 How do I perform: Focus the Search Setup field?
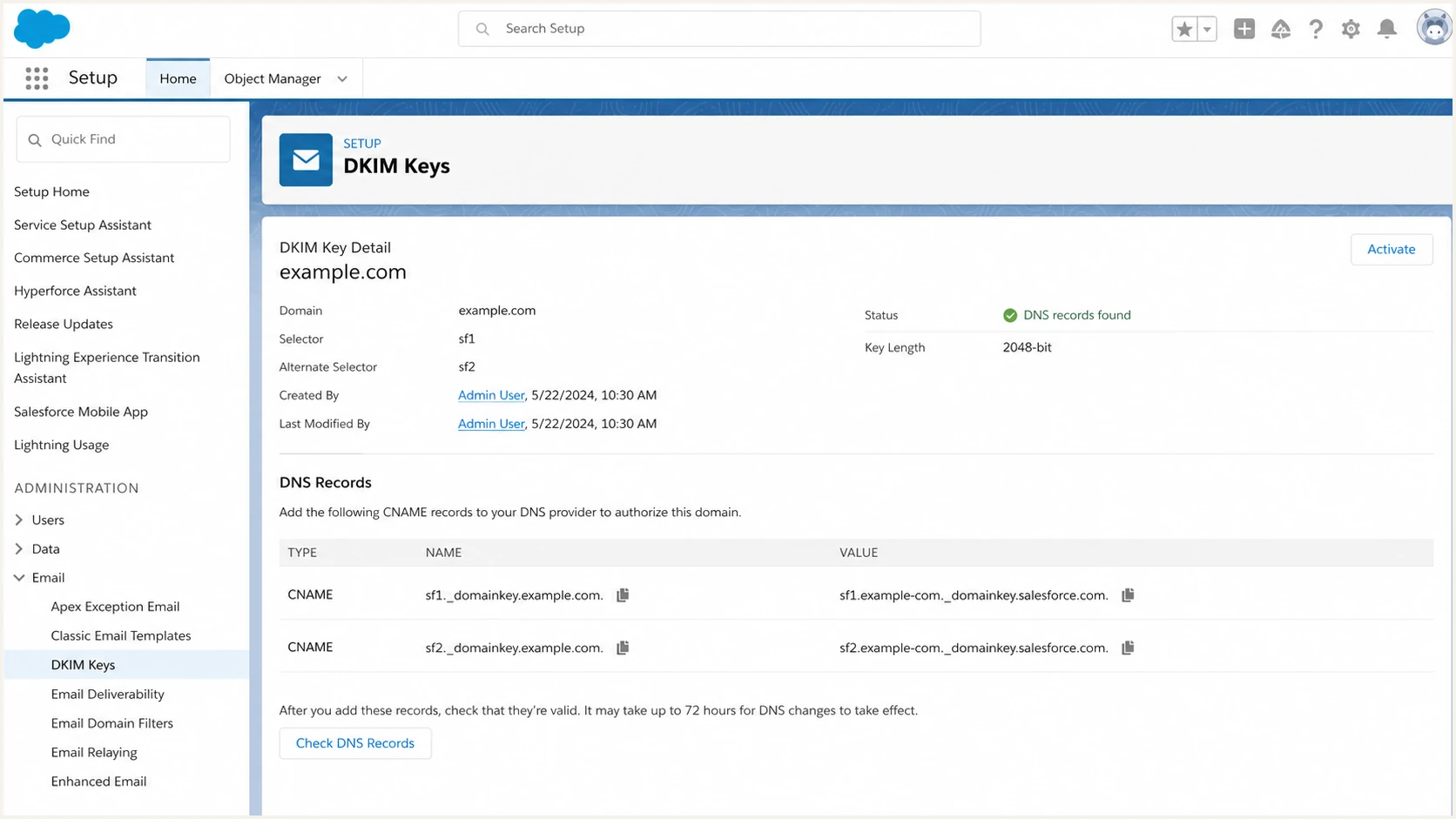pos(719,29)
